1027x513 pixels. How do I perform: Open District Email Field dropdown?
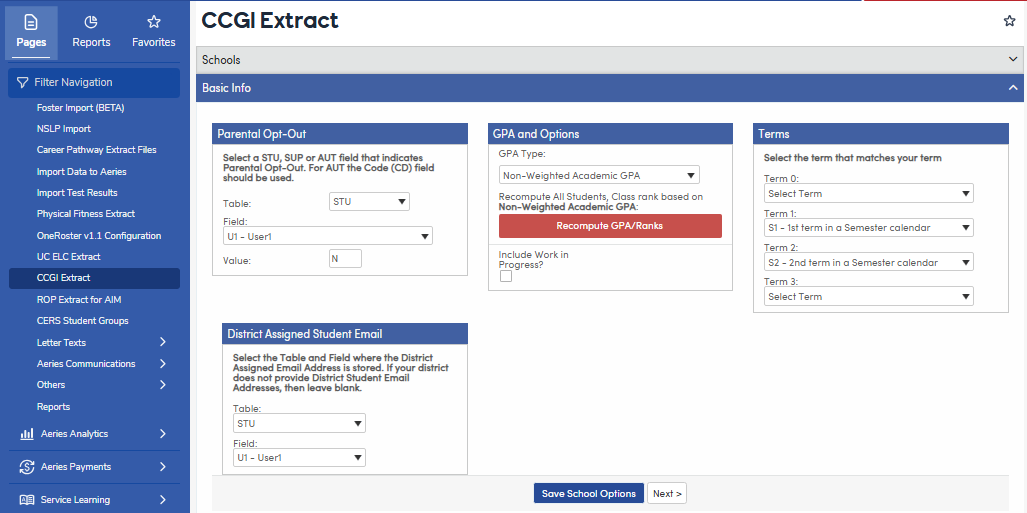(x=299, y=457)
